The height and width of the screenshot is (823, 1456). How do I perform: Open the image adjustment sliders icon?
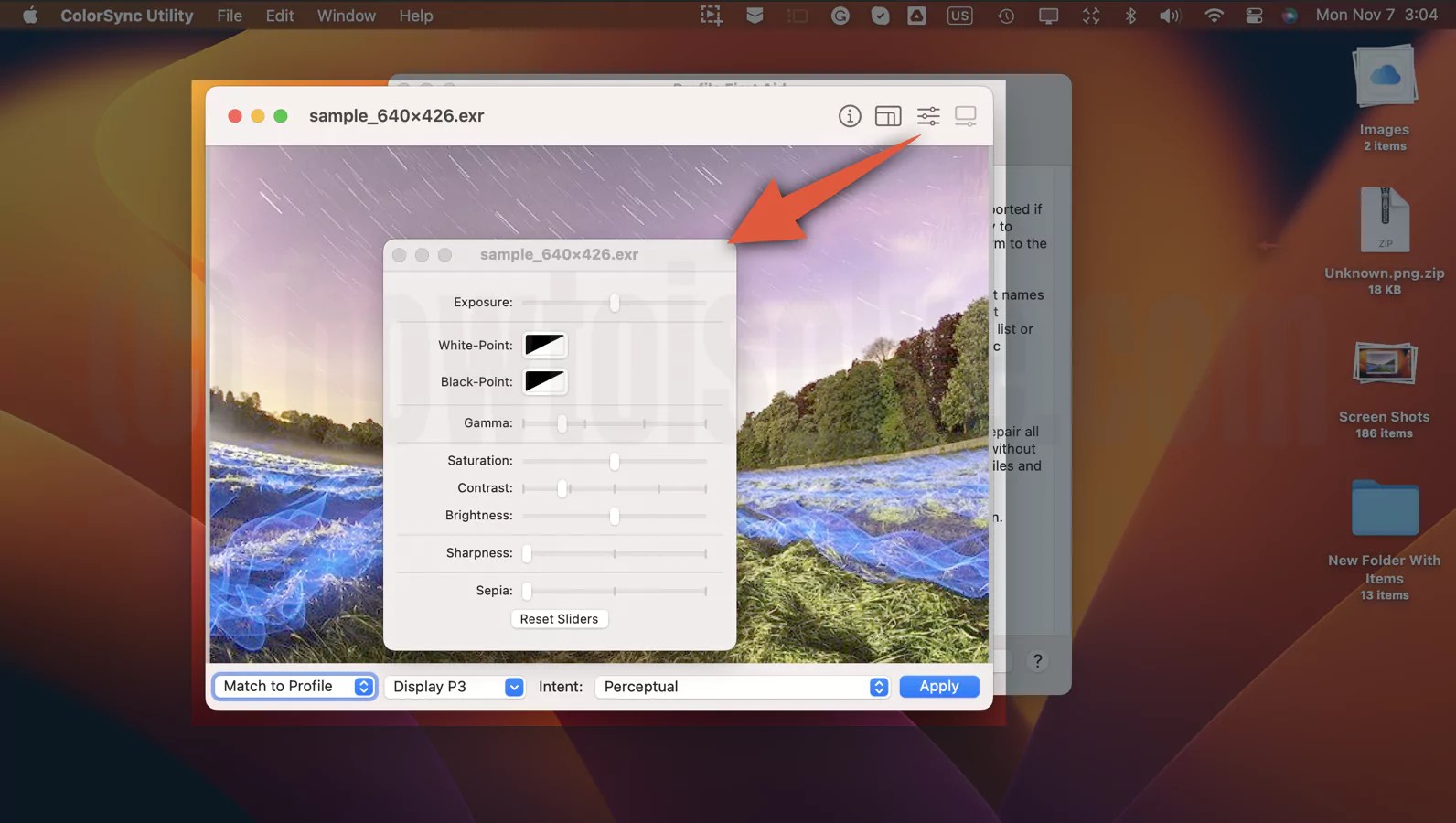click(x=928, y=116)
